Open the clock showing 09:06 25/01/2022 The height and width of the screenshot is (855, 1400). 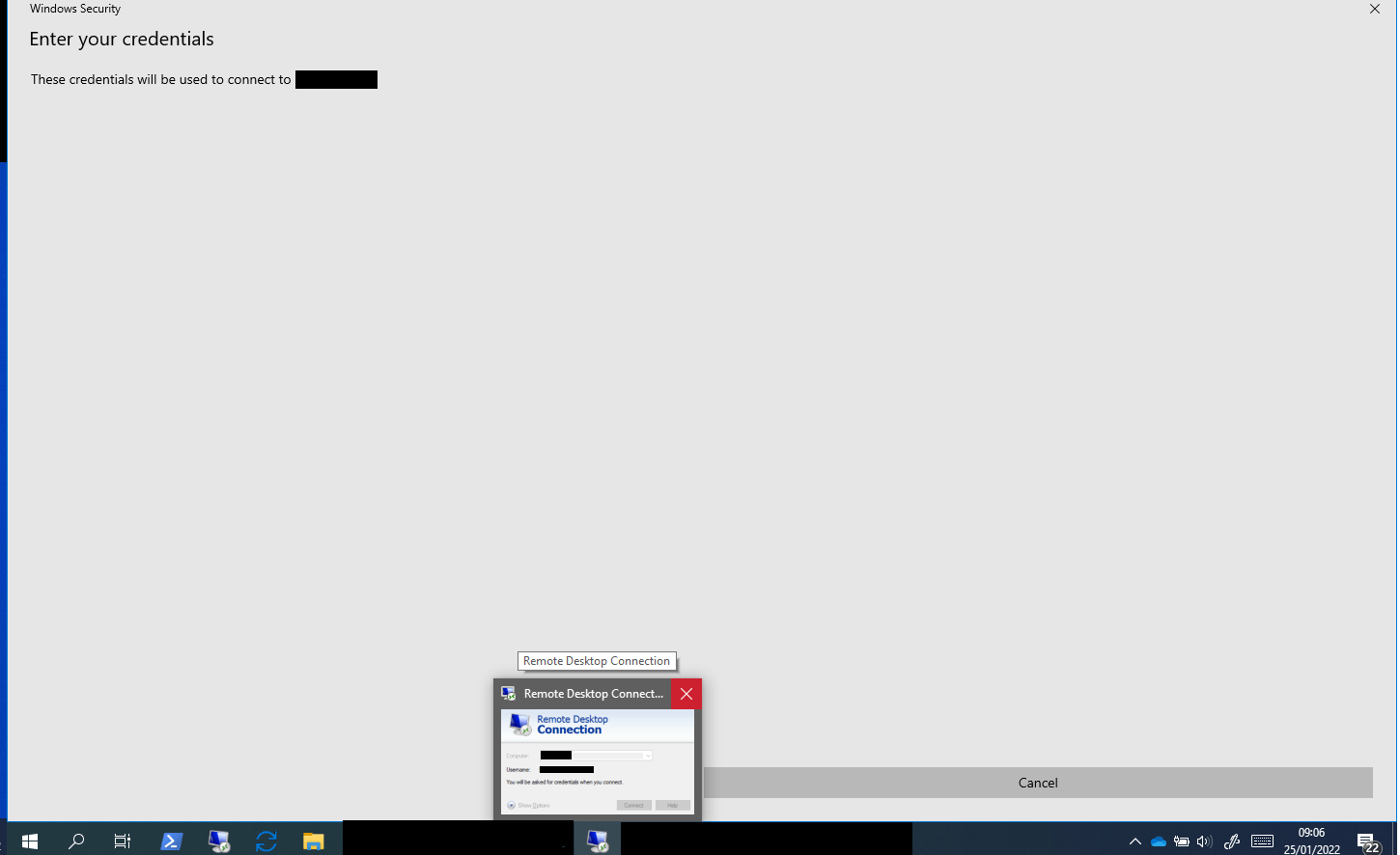click(x=1311, y=841)
